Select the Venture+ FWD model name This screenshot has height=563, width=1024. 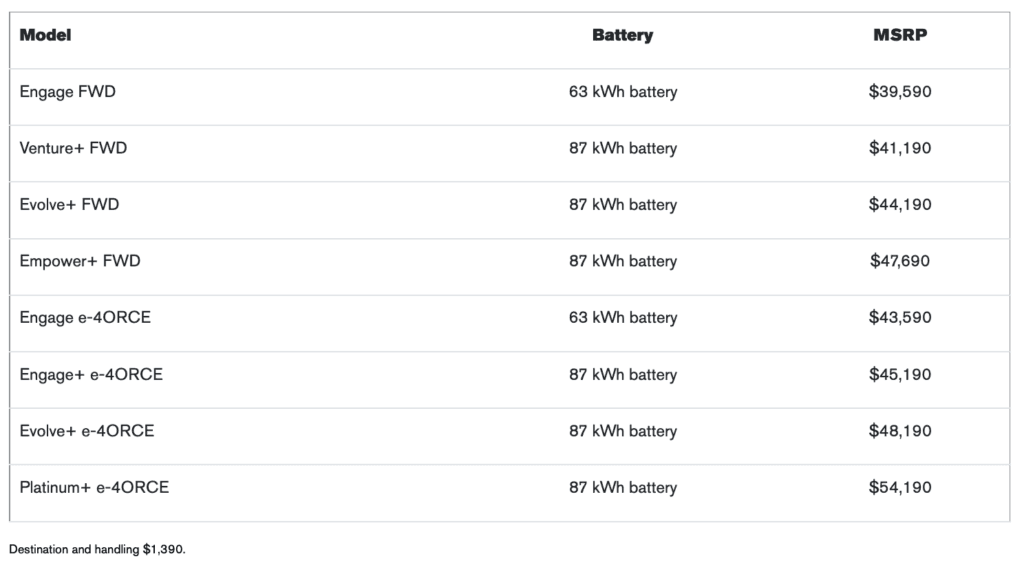click(x=74, y=148)
